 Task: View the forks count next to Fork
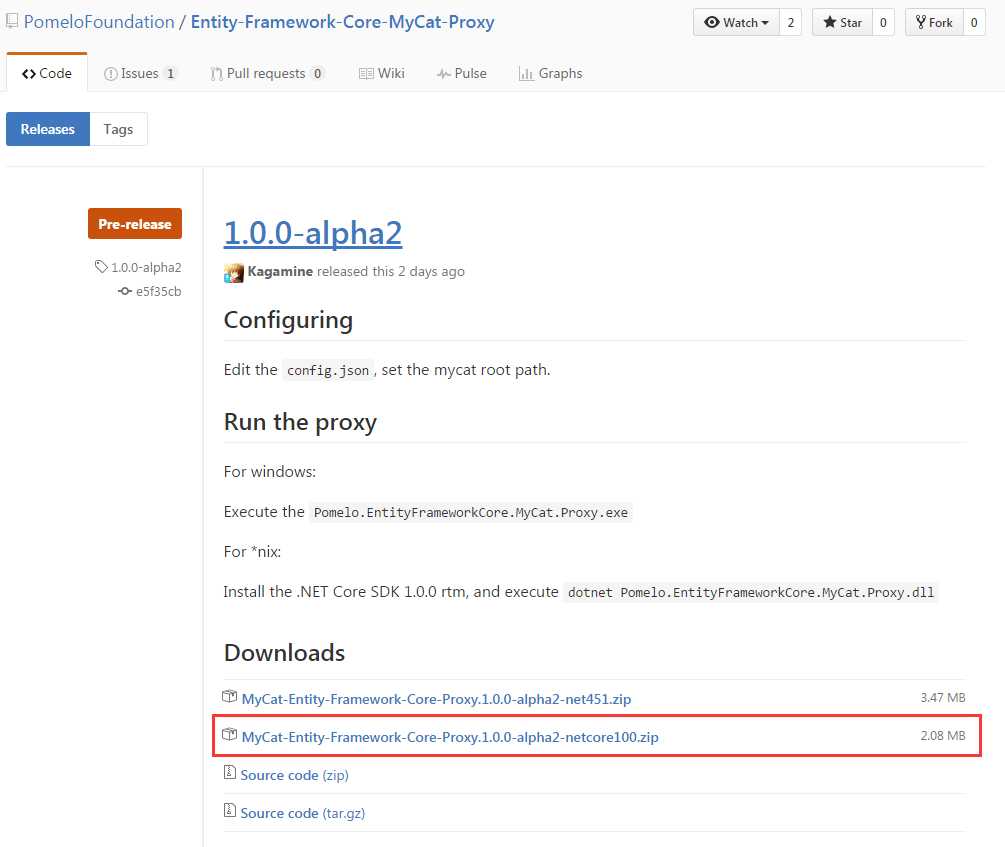click(x=974, y=22)
